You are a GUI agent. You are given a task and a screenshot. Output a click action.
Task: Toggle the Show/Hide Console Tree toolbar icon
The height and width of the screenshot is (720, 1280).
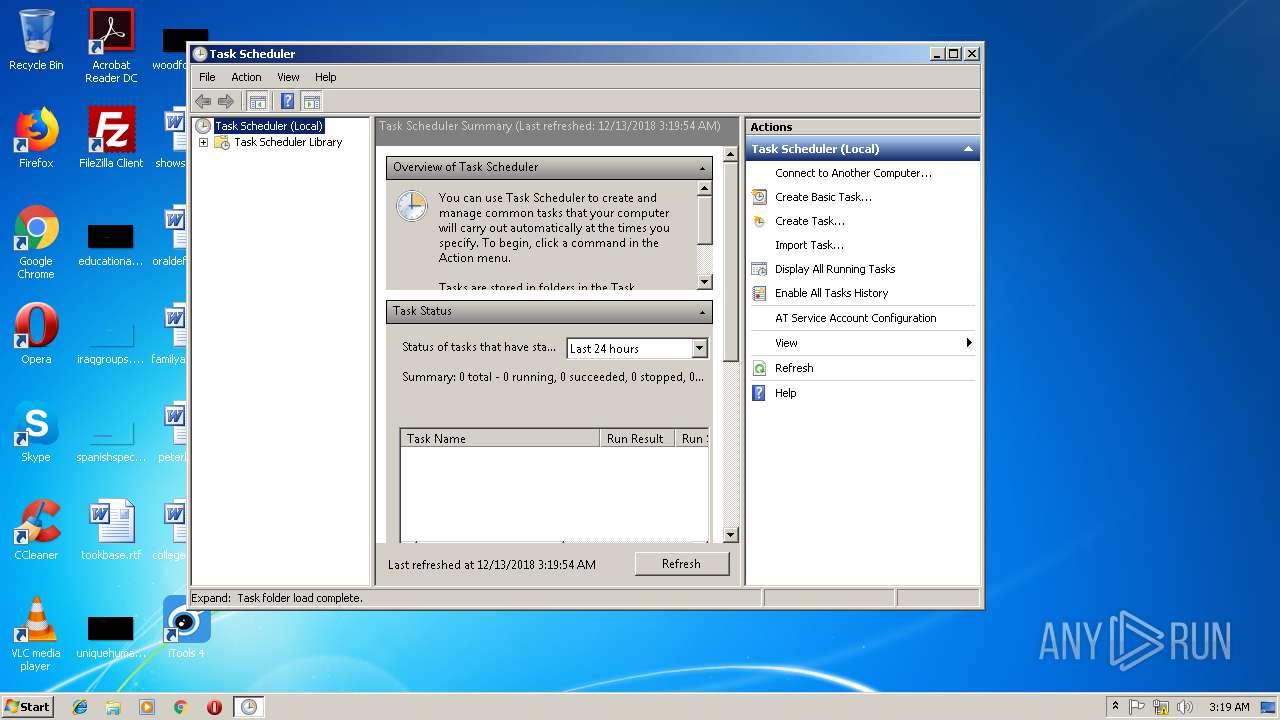click(x=258, y=101)
